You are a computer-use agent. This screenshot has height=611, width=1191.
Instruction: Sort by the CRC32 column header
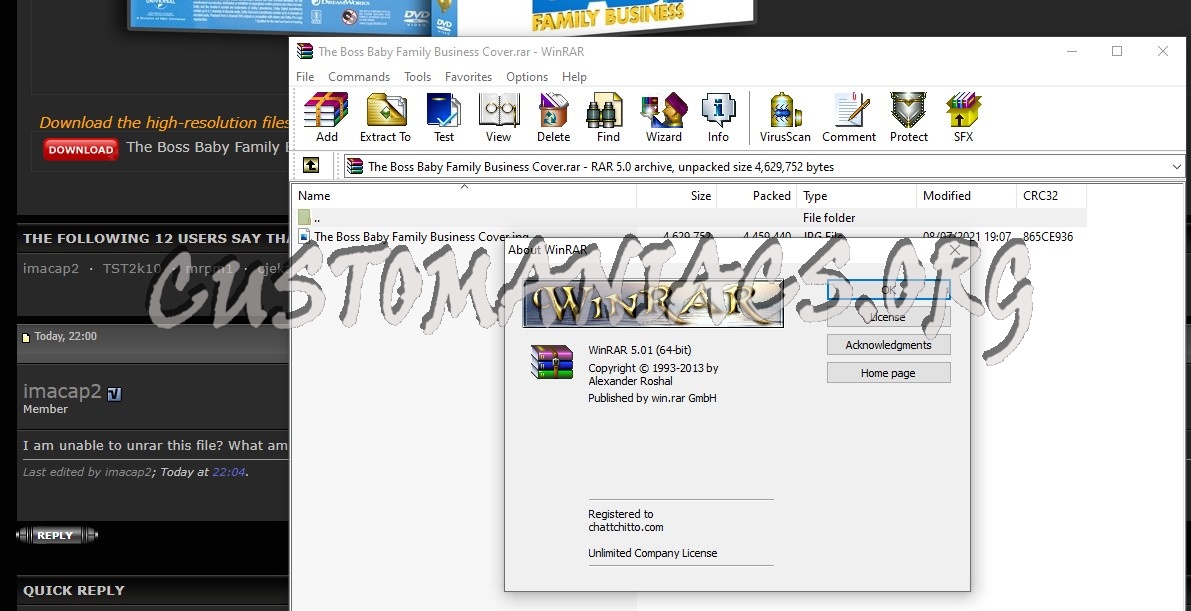click(x=1051, y=195)
